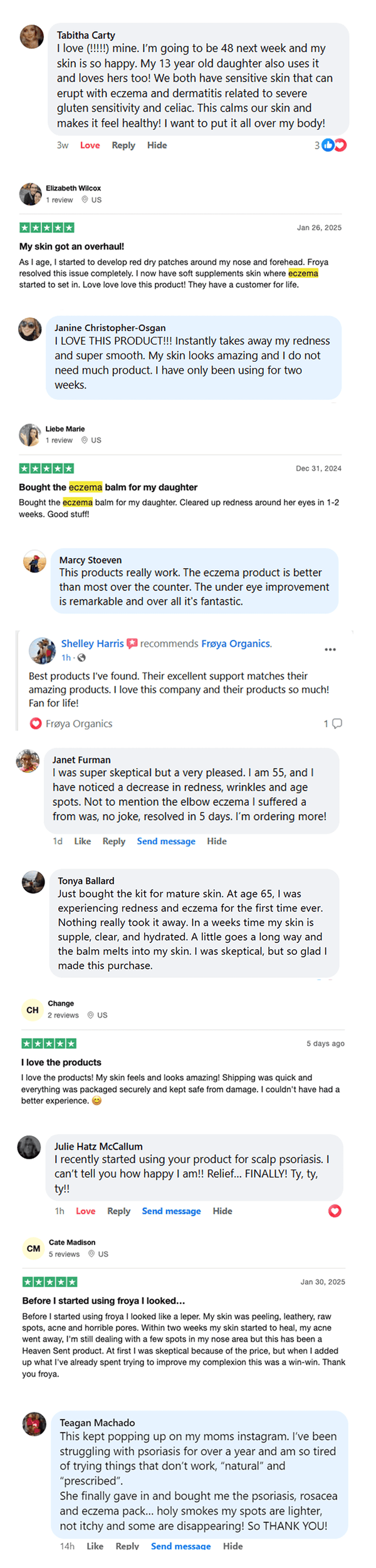The image size is (376, 1568).
Task: Click the three-dot menu on Shelley Harris post
Action: pos(330,650)
